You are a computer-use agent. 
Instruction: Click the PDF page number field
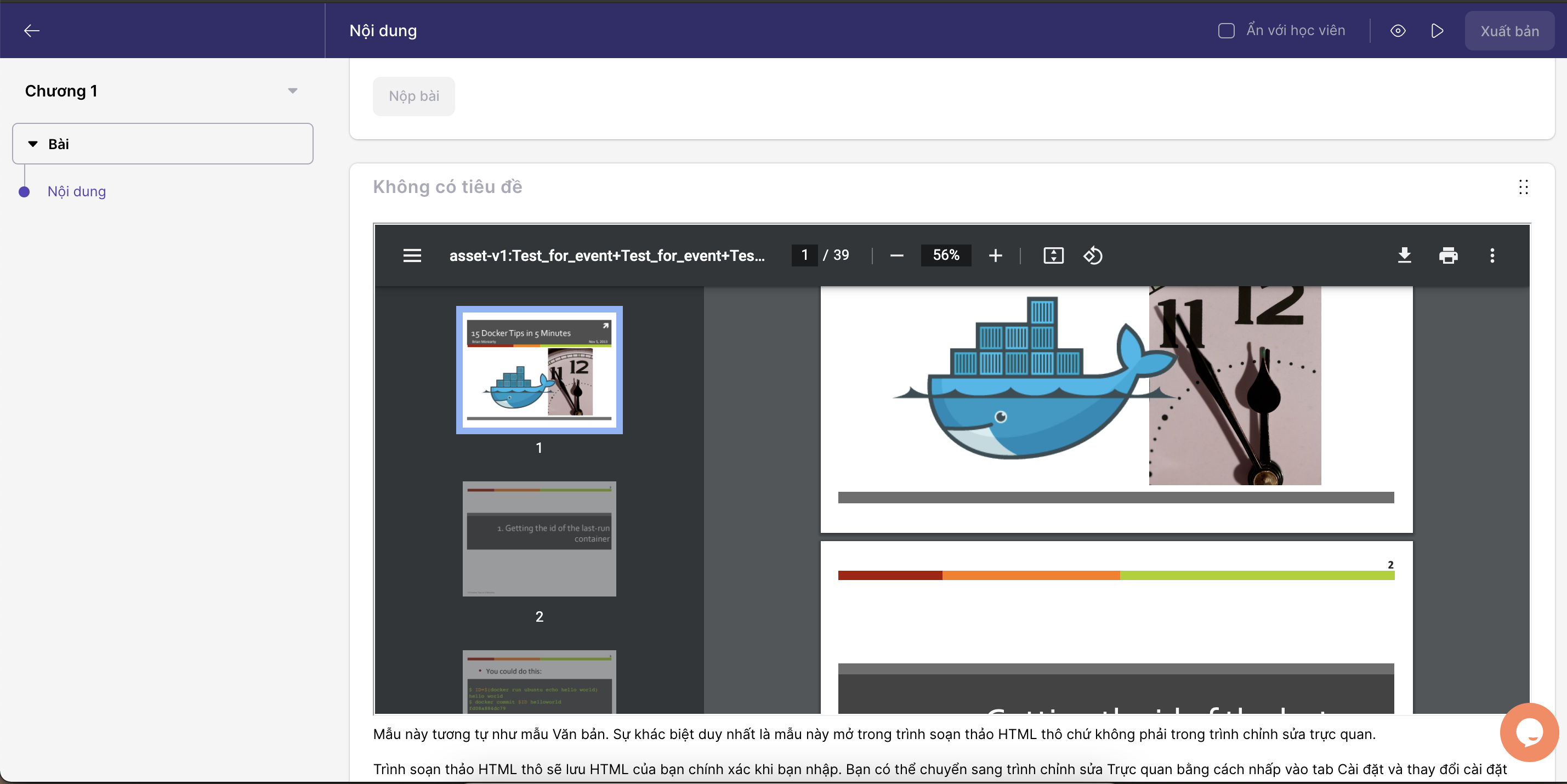pyautogui.click(x=804, y=255)
